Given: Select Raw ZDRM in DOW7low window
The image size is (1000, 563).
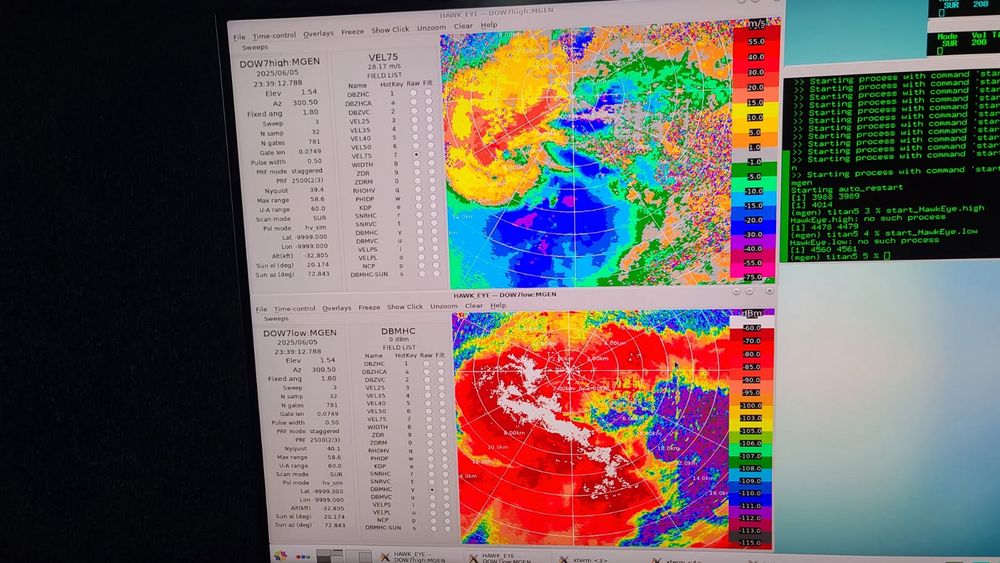Looking at the screenshot, I should point(430,442).
